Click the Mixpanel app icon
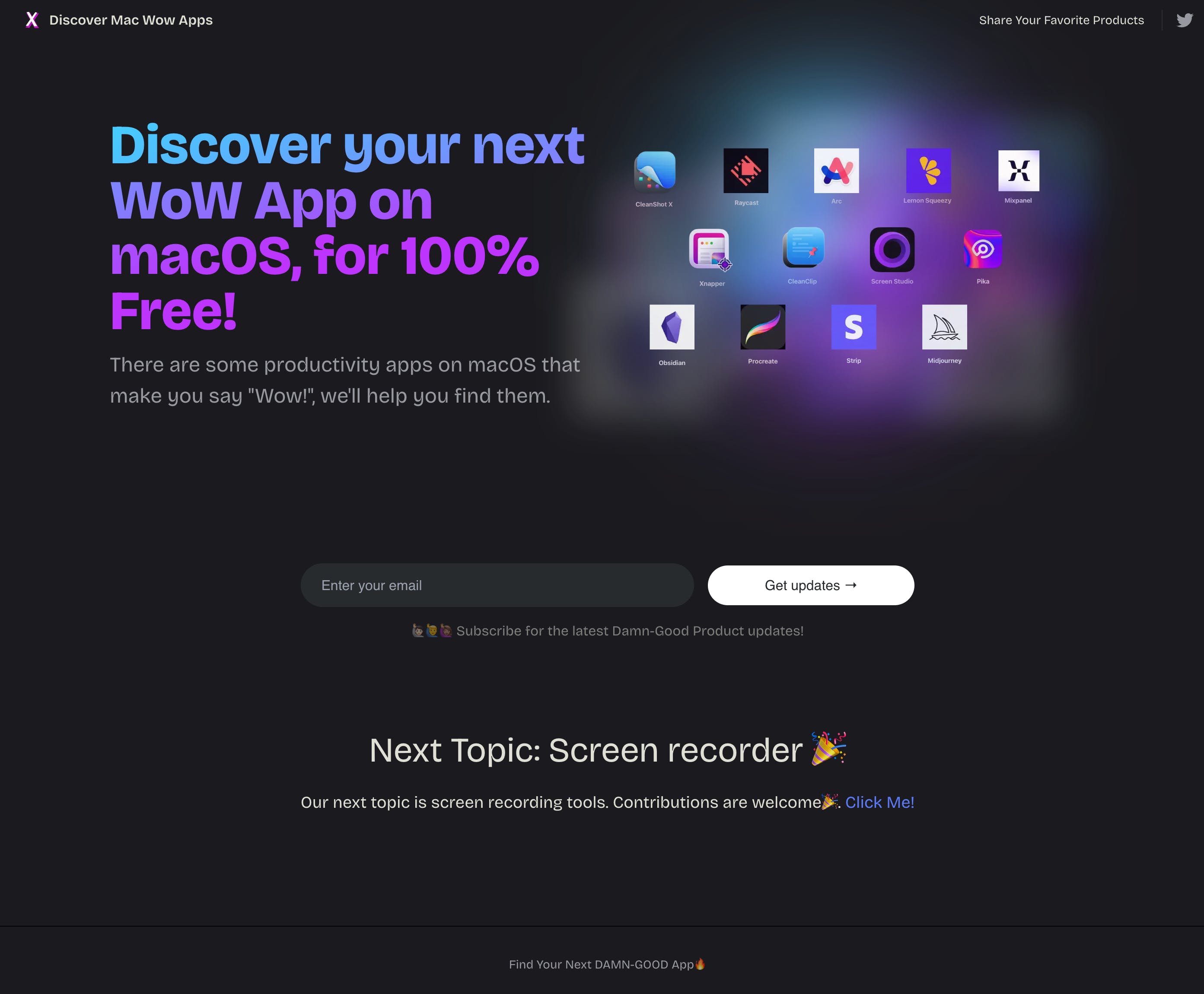 1018,170
